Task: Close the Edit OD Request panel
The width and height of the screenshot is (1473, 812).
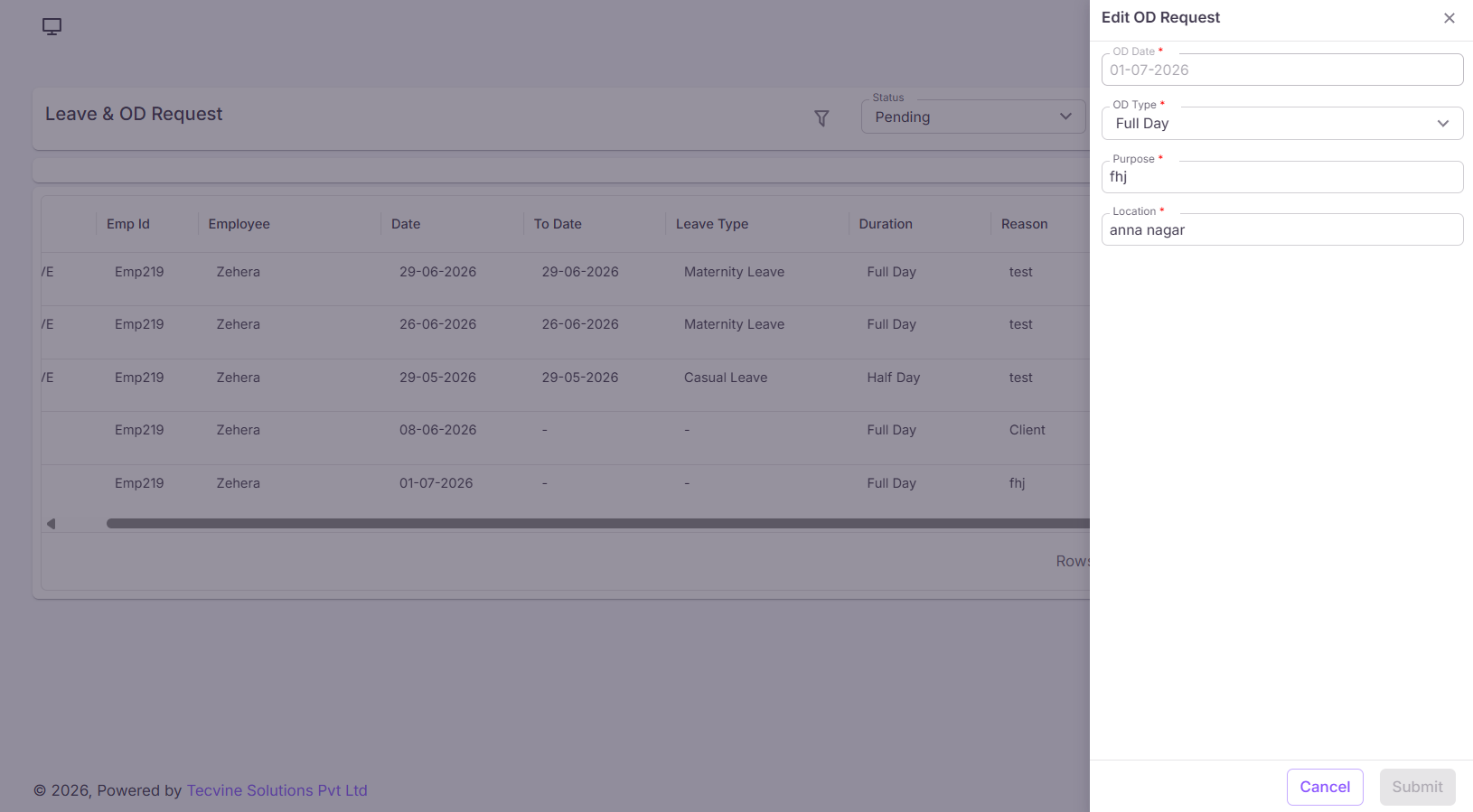Action: [1449, 18]
